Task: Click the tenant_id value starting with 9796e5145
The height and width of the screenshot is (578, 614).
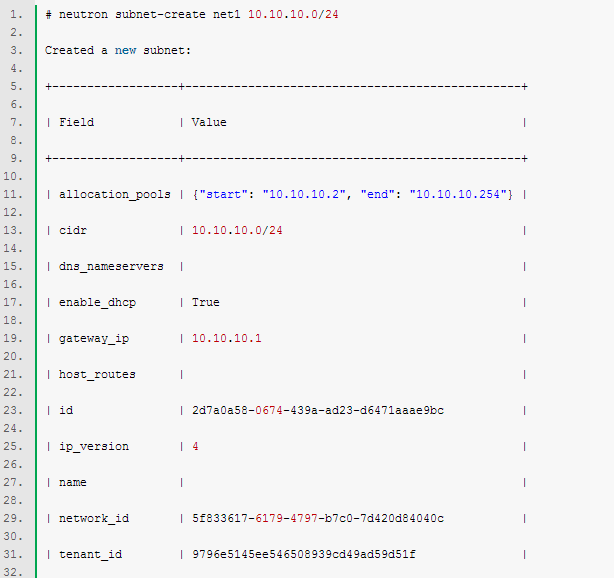Action: point(303,554)
